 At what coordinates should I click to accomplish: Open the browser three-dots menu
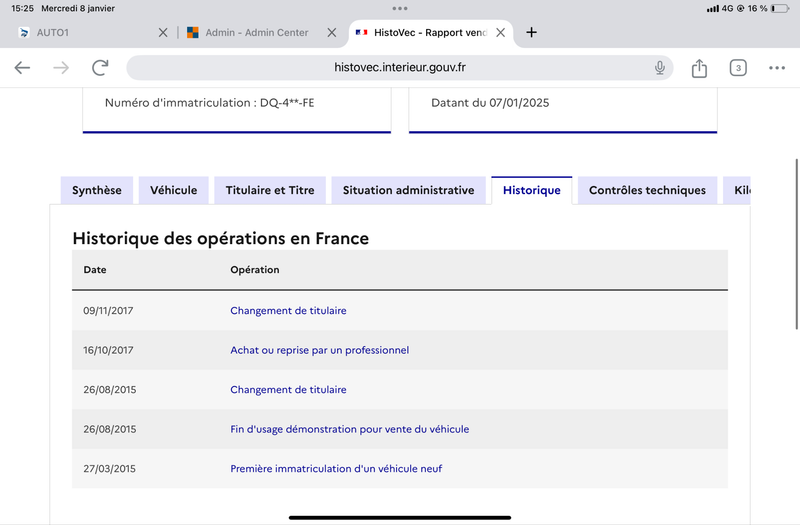777,68
